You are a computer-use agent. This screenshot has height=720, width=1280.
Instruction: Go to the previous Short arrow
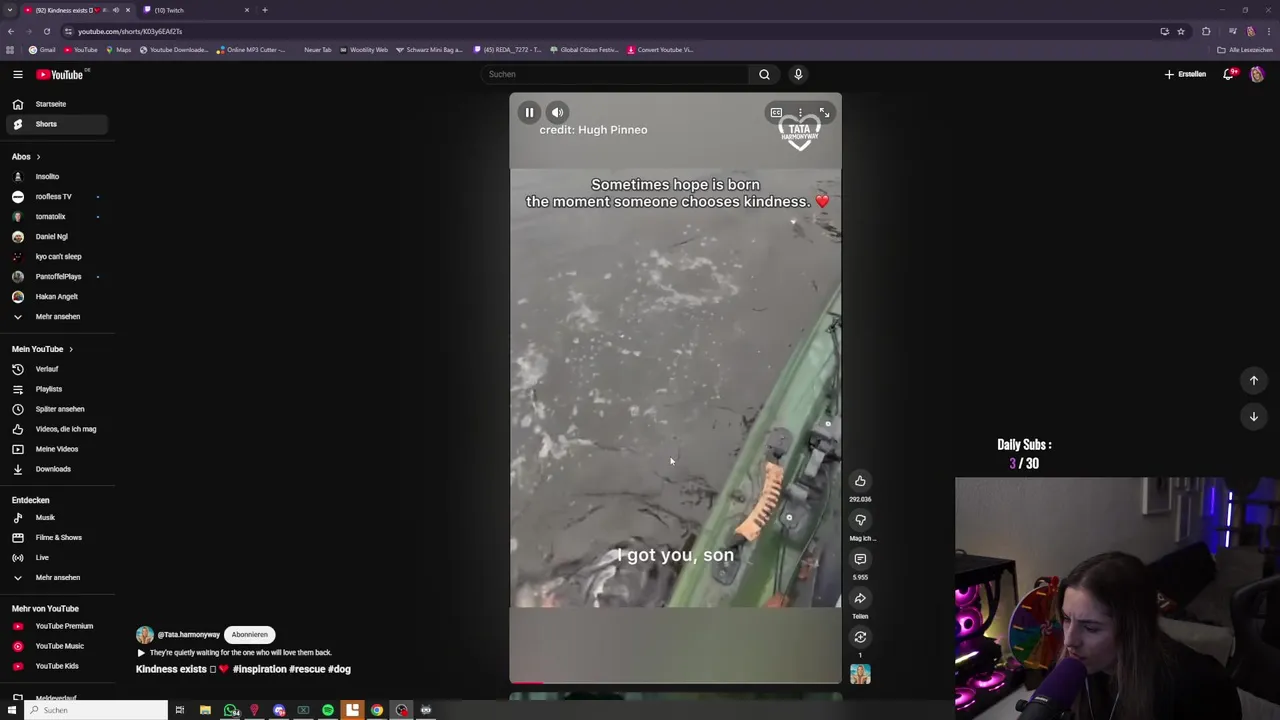coord(1253,380)
